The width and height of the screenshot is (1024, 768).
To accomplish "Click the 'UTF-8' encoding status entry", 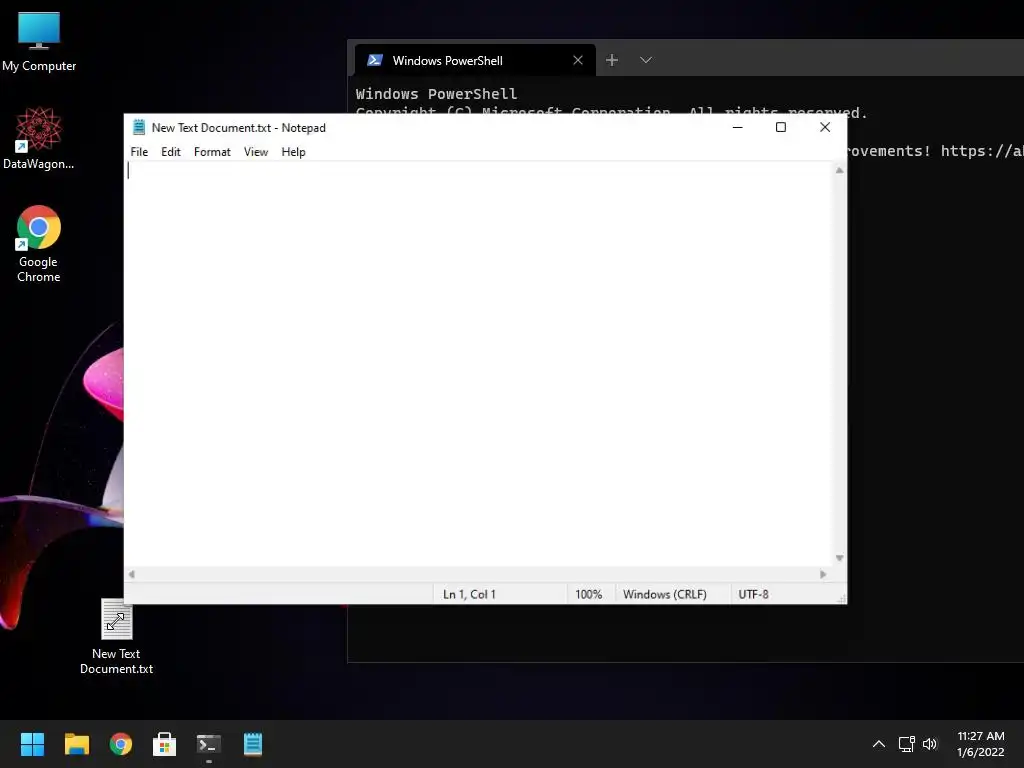I will point(753,594).
